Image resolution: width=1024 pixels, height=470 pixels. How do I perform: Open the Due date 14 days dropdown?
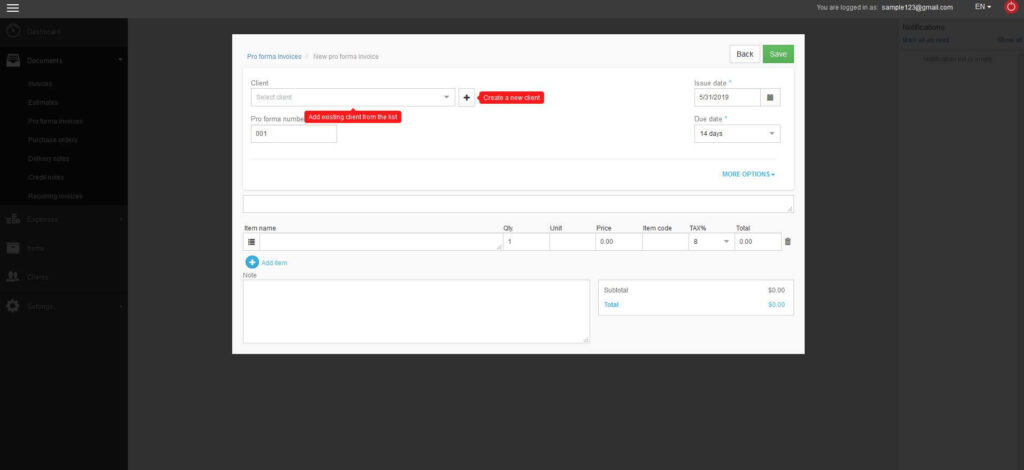click(x=737, y=133)
